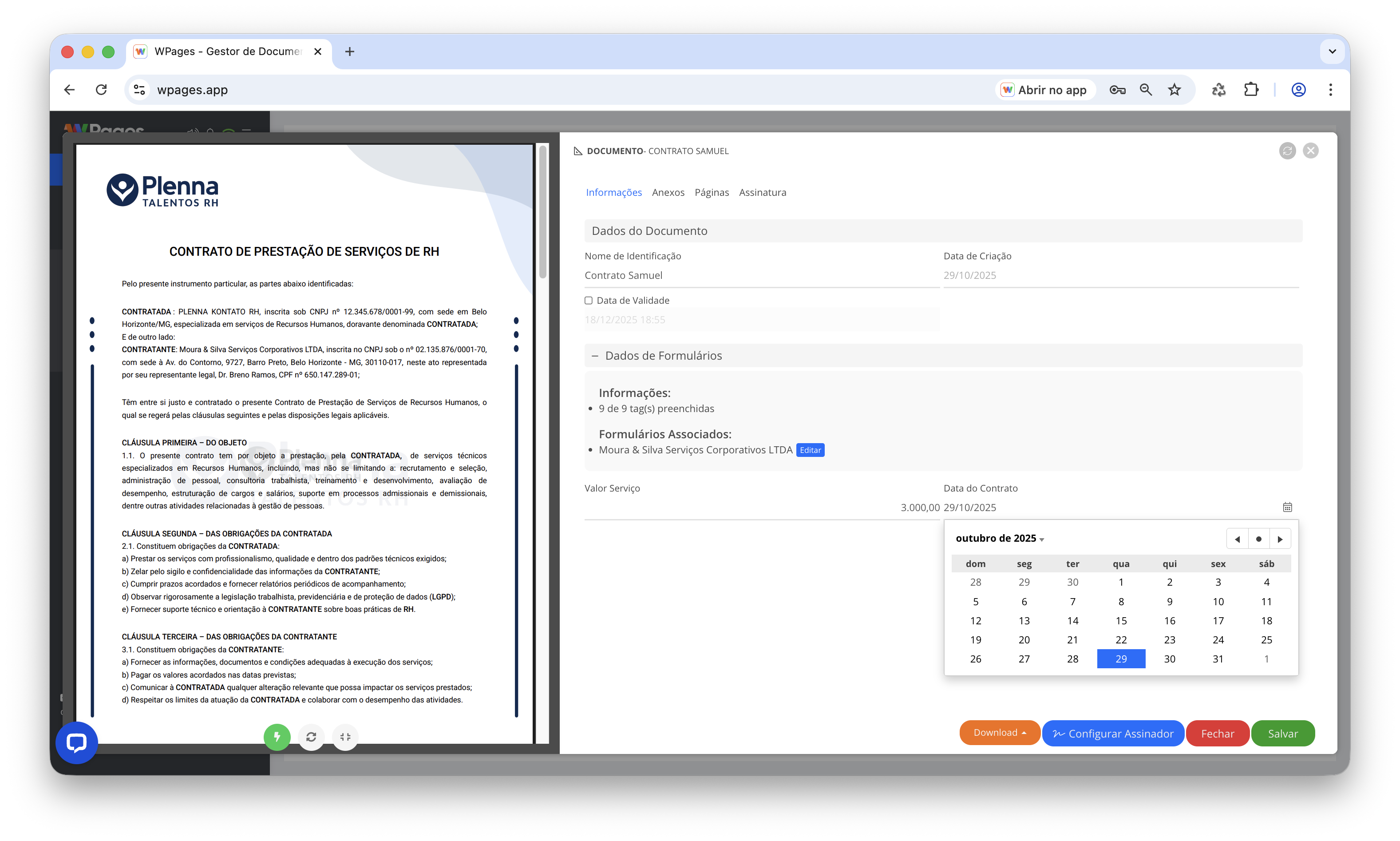
Task: Go to the previous month in the calendar
Action: click(1237, 538)
